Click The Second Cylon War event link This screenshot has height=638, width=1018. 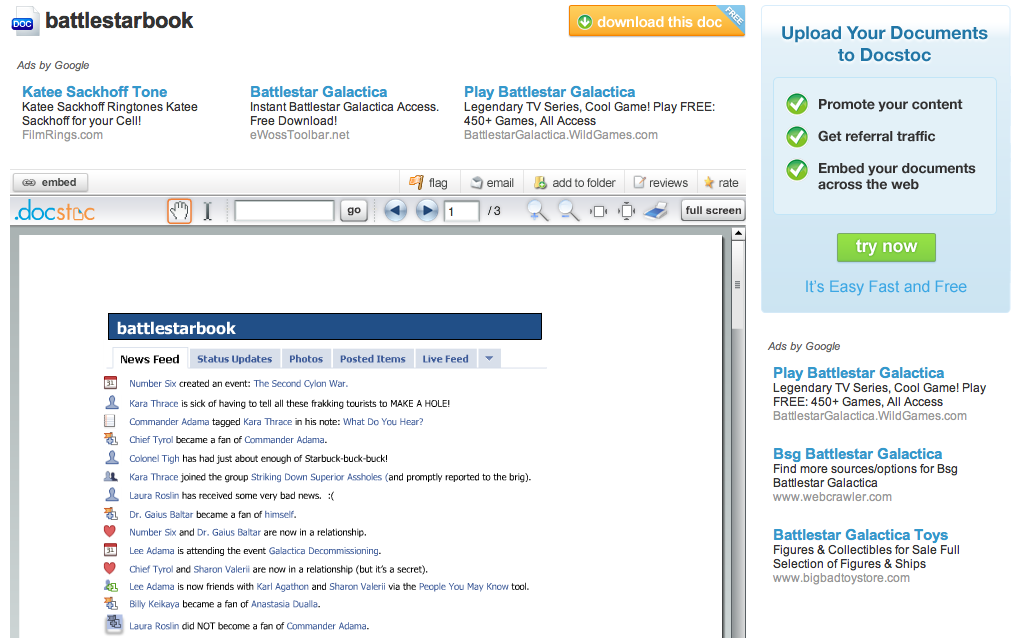click(x=300, y=384)
